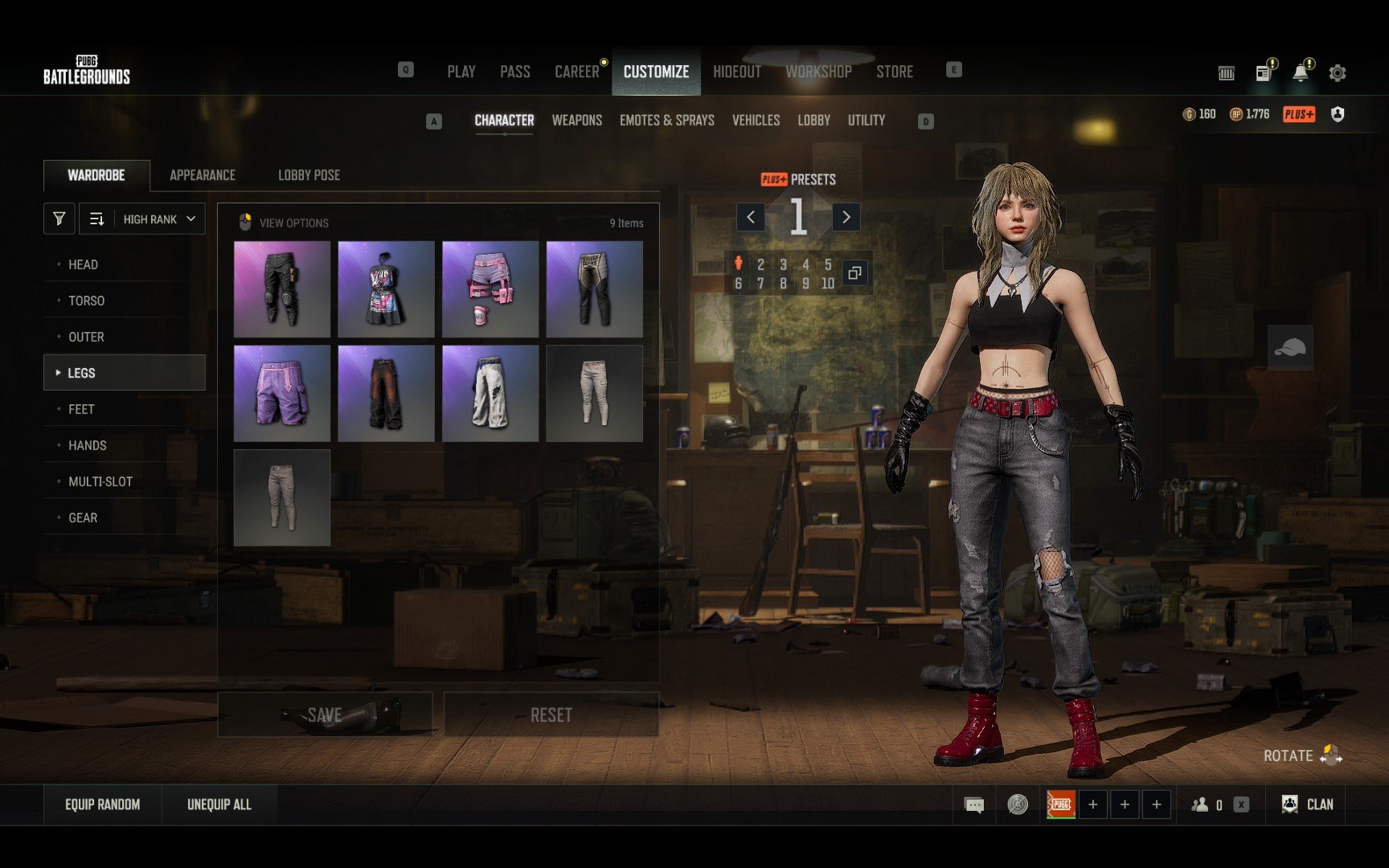Open the wardrobe filter funnel icon
This screenshot has width=1389, height=868.
59,219
